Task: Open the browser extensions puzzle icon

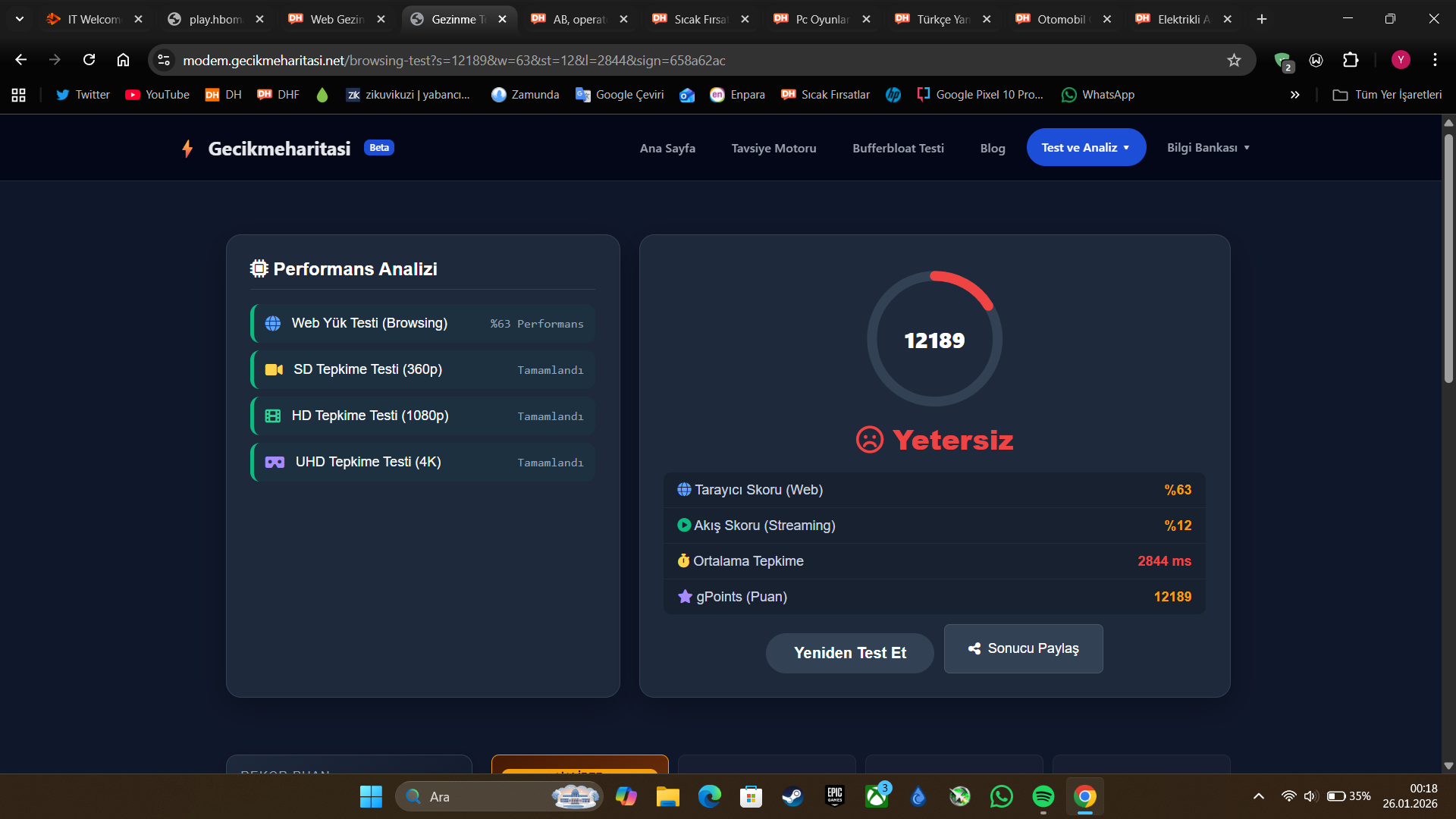Action: (x=1351, y=60)
